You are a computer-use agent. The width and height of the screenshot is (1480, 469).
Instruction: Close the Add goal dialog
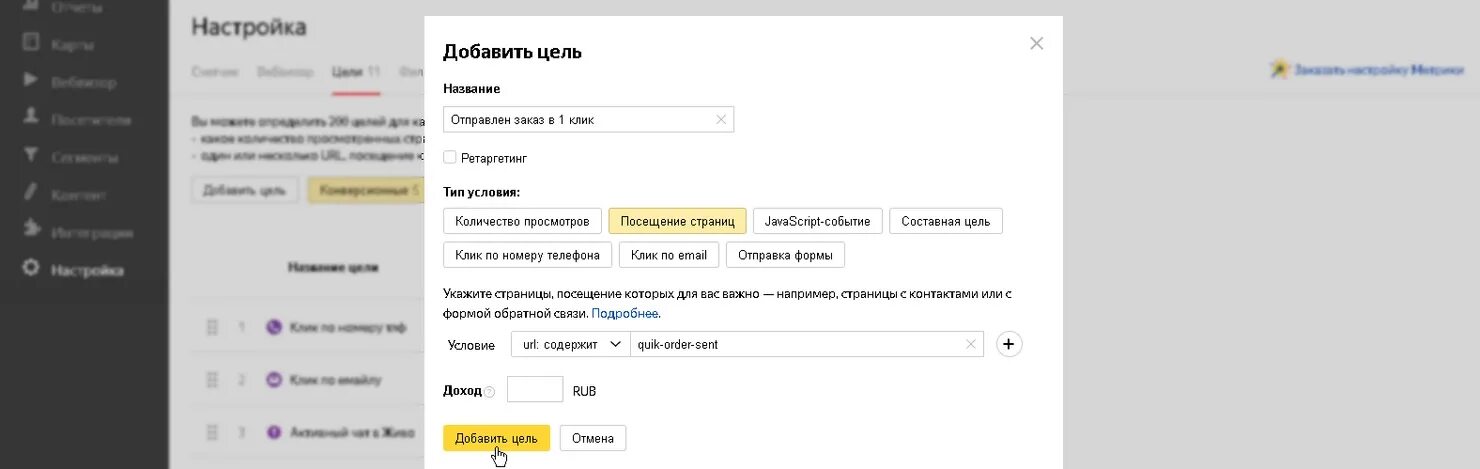point(1036,43)
